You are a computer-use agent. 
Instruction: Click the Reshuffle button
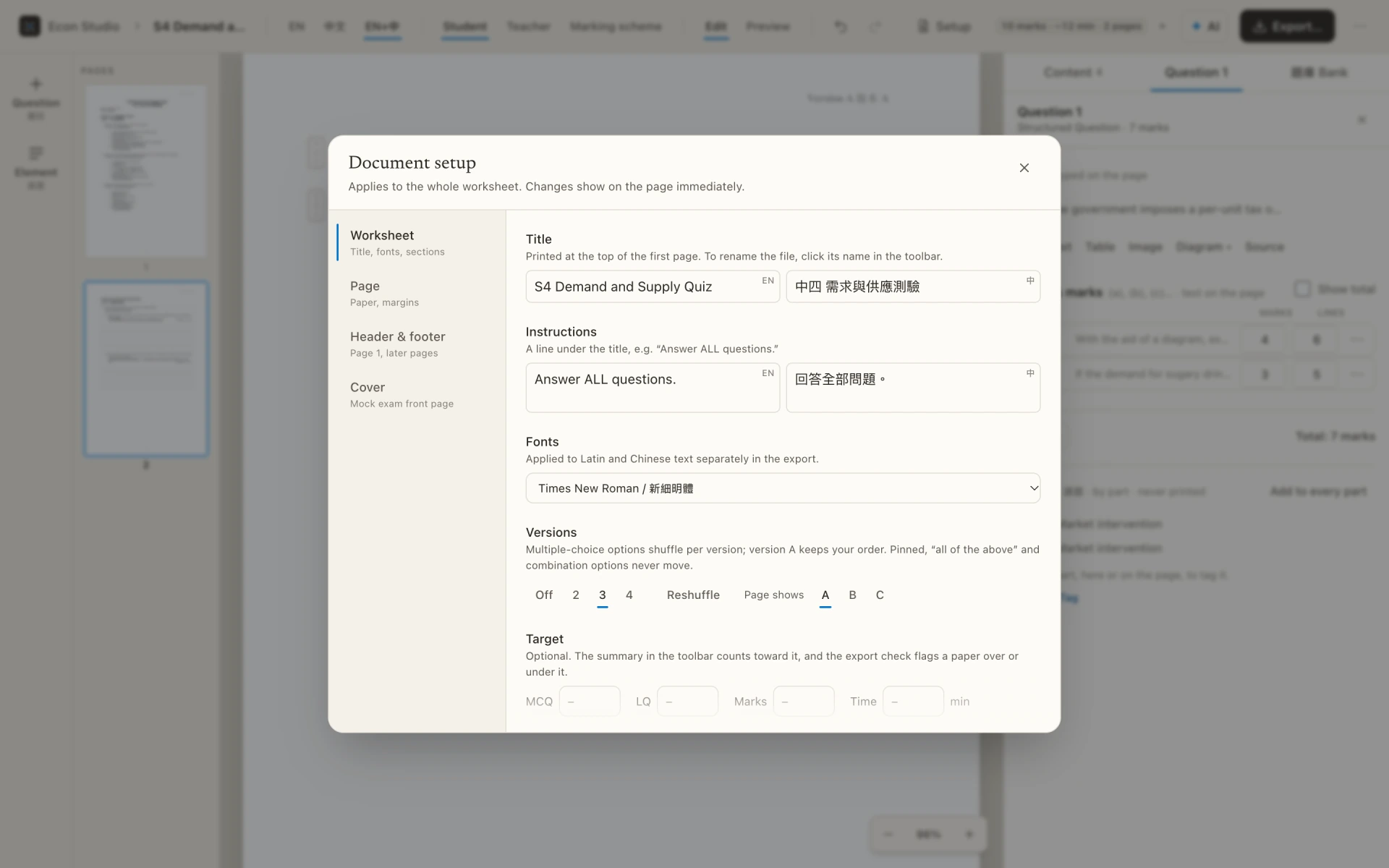(x=693, y=595)
